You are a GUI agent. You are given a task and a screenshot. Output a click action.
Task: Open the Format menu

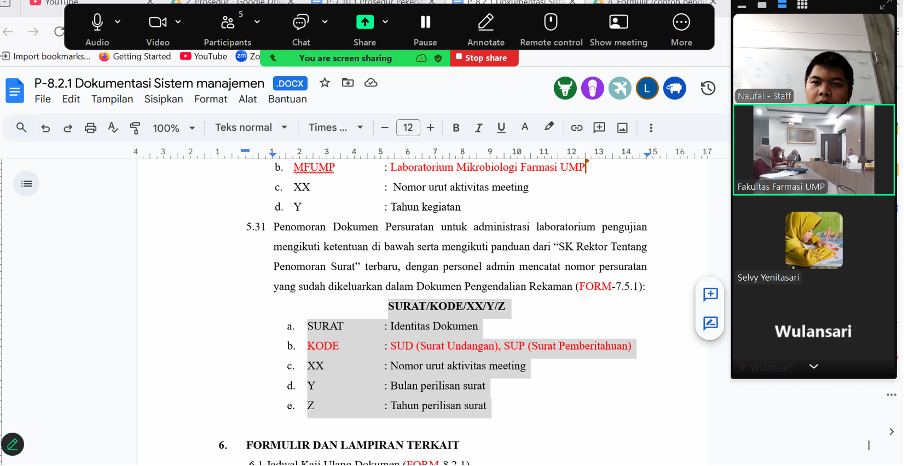[x=211, y=99]
